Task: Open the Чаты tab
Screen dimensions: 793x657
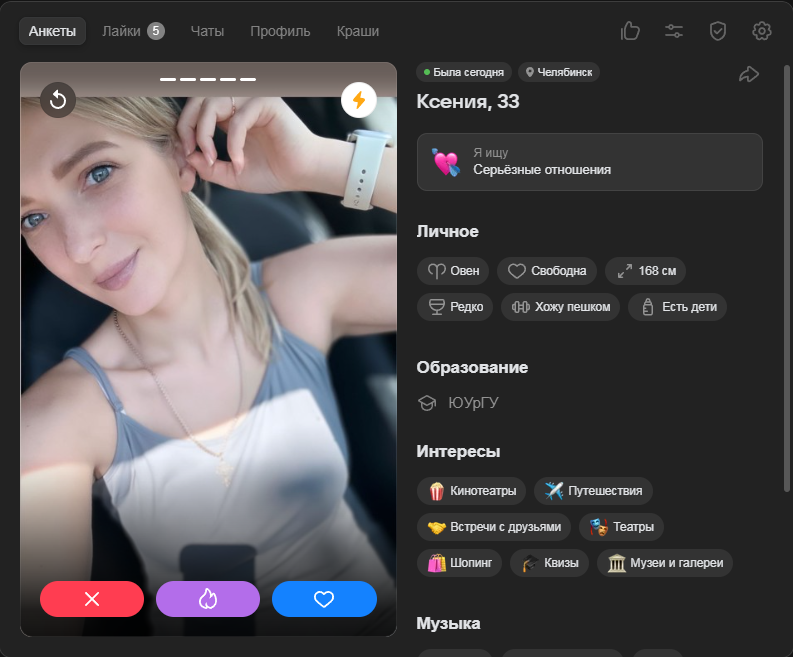Action: point(207,31)
